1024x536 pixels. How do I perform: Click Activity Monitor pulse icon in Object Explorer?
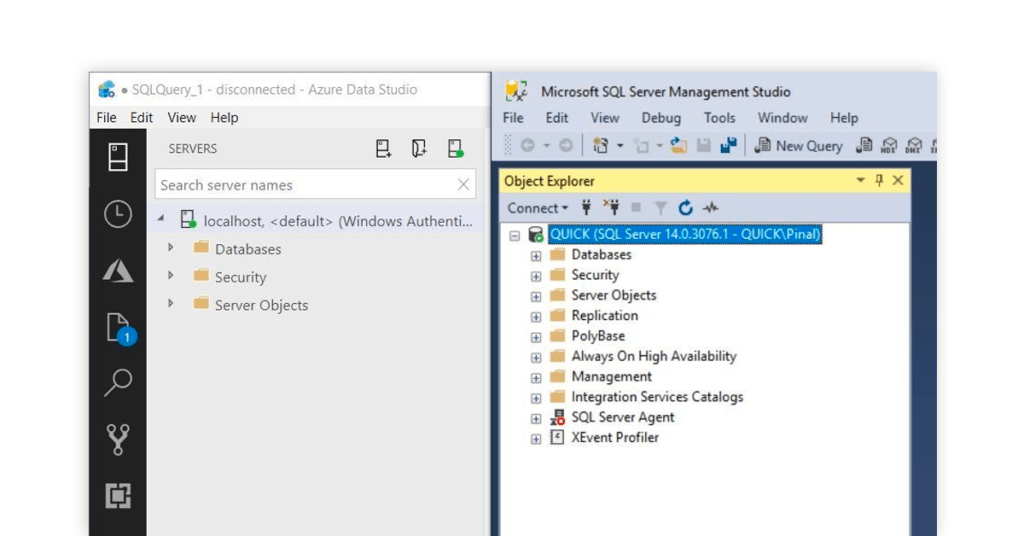tap(710, 208)
